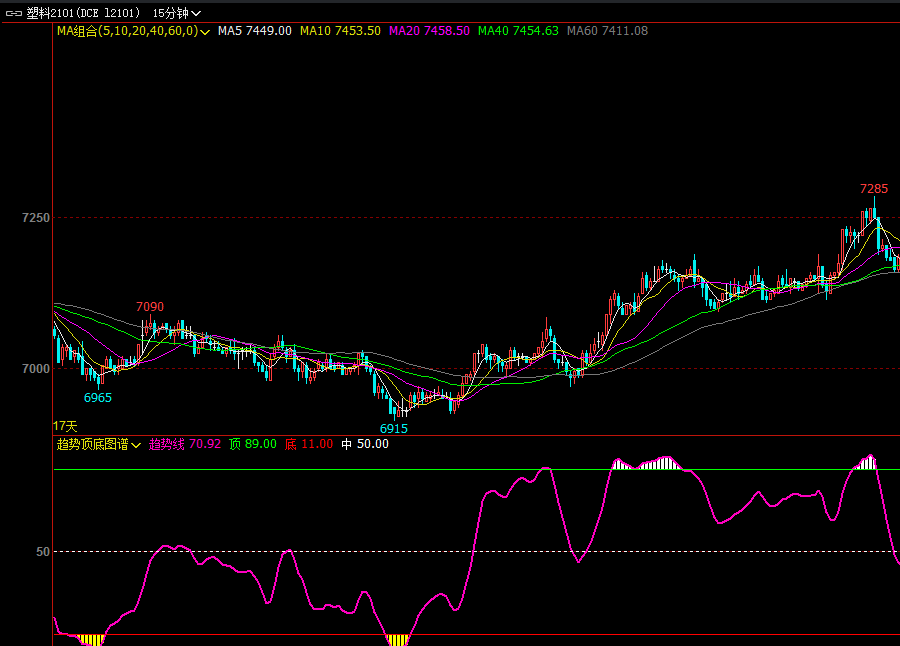Click the 7285 high price label

(x=874, y=189)
